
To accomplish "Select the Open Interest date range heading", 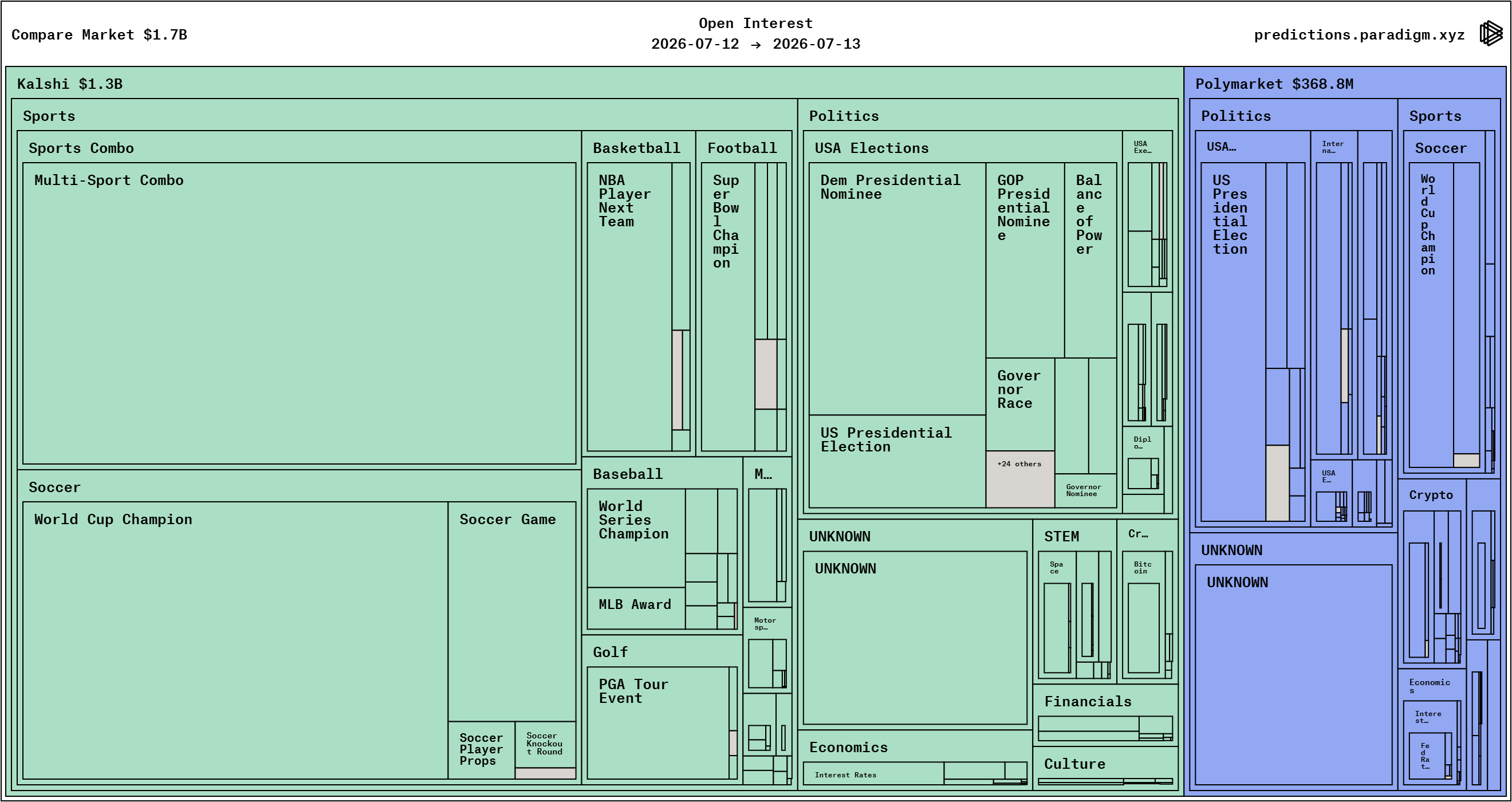I will (x=755, y=33).
